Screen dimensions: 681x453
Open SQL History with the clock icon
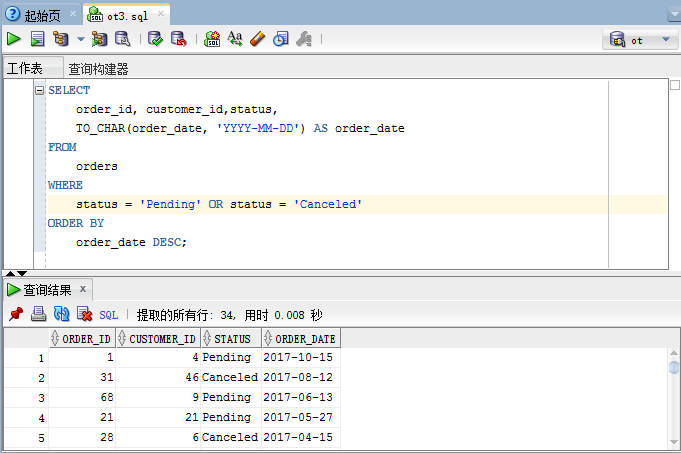[281, 39]
